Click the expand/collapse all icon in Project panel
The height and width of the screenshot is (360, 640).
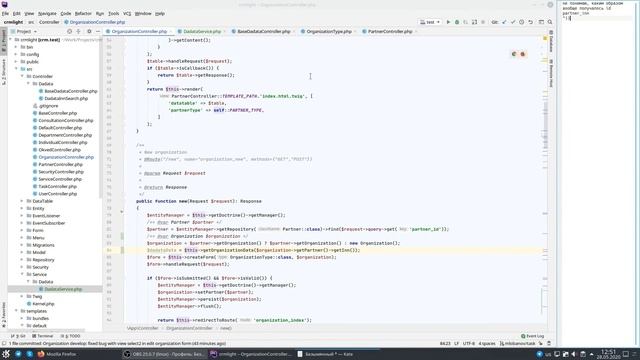[x=78, y=31]
